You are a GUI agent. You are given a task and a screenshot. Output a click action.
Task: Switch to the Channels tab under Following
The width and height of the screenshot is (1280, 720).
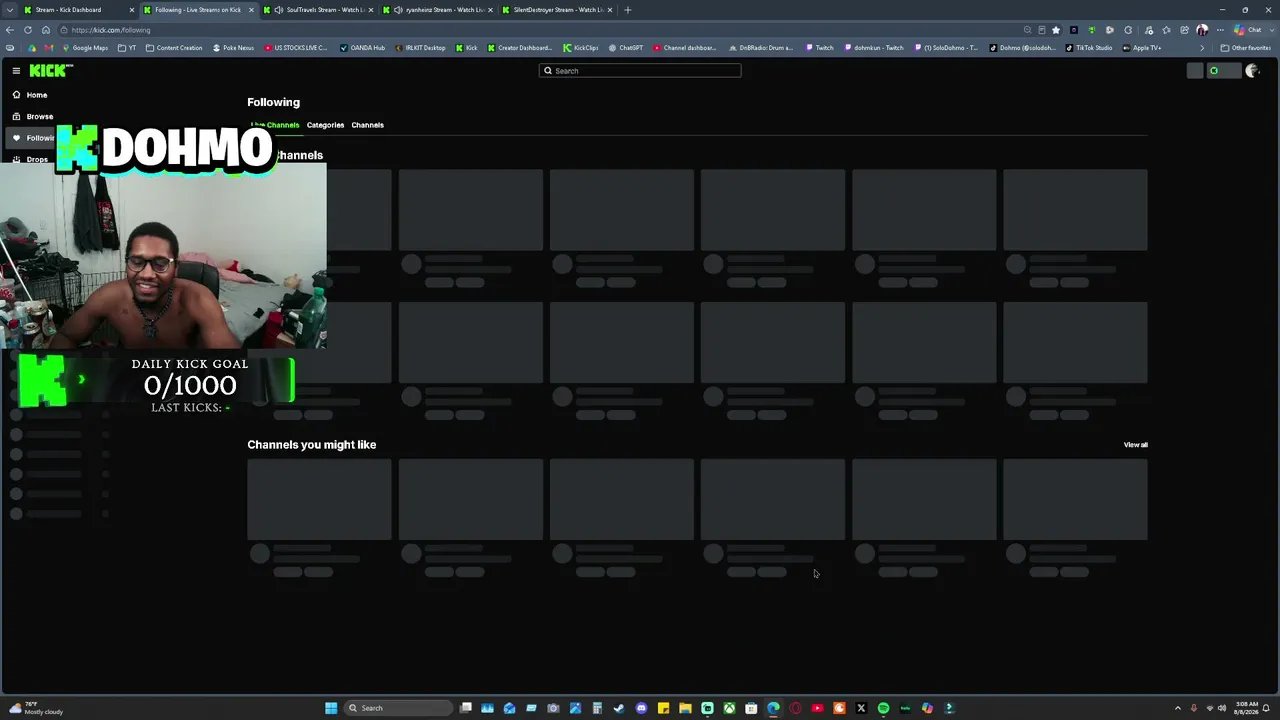tap(367, 125)
